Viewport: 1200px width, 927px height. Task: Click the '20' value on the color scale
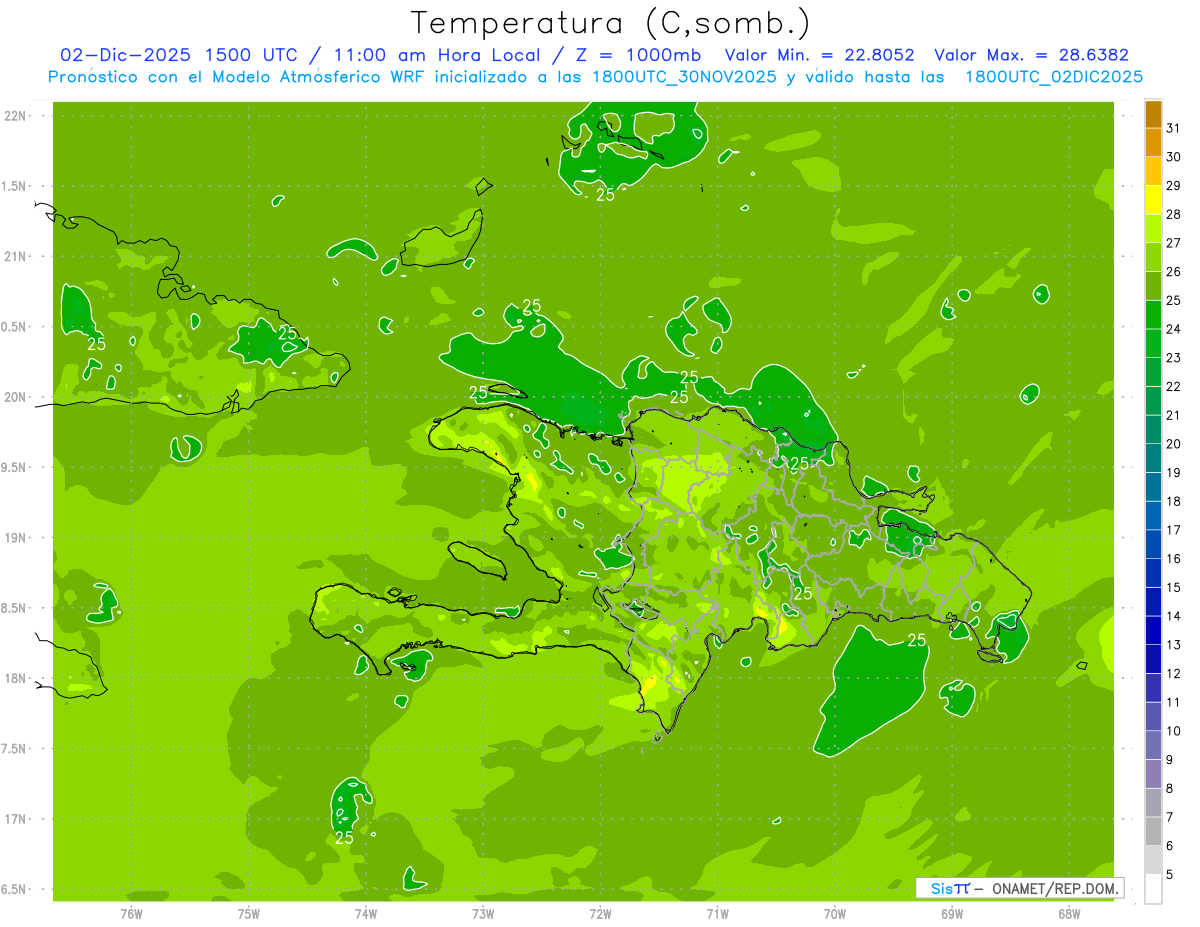(x=1174, y=444)
